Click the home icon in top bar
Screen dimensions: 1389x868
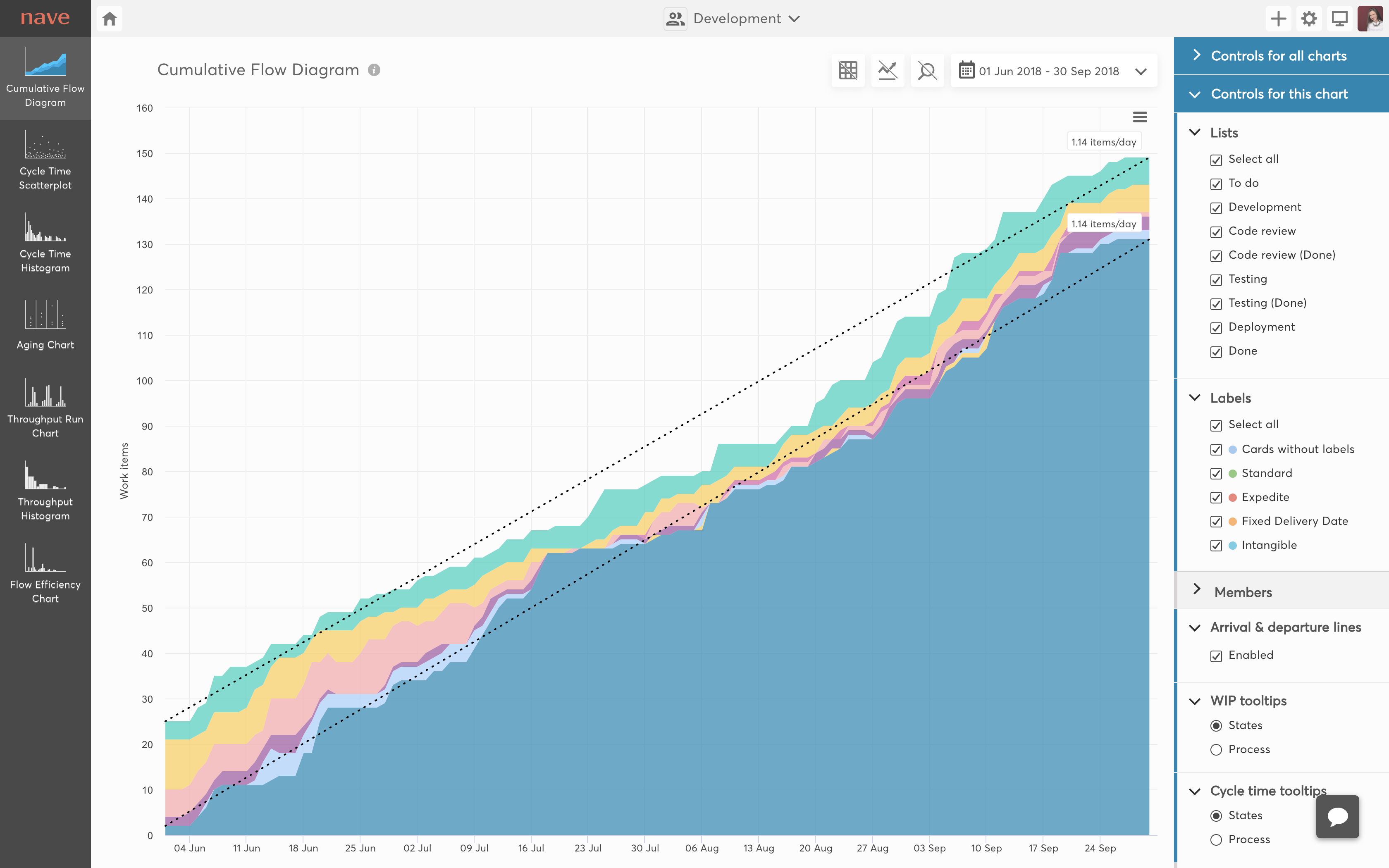point(109,19)
